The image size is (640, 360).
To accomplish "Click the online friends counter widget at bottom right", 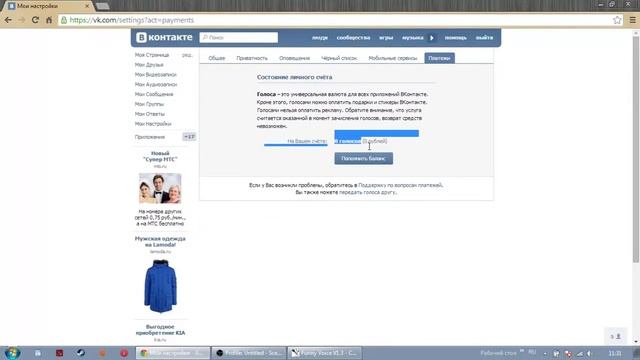I will click(615, 336).
